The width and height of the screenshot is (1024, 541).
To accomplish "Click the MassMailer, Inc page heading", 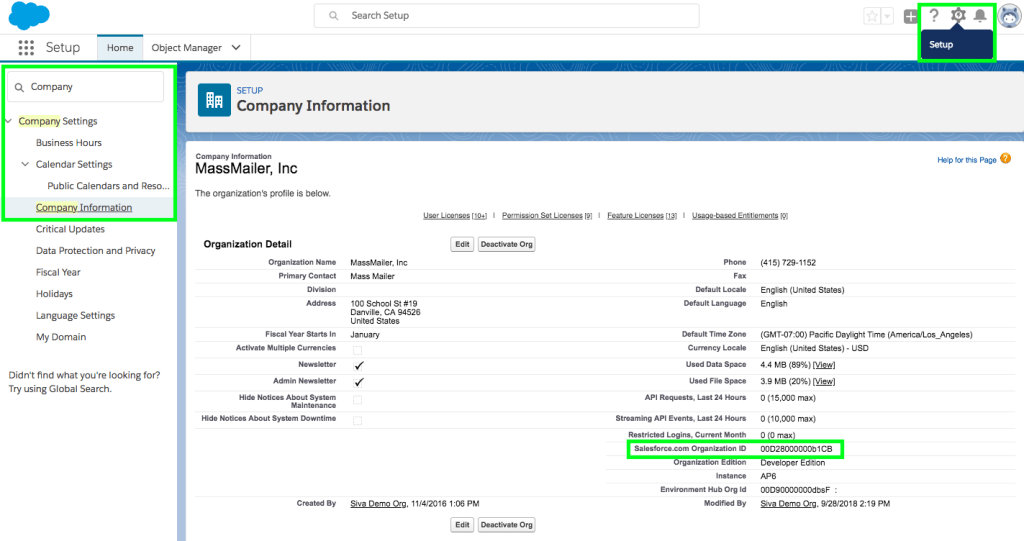I will tap(246, 169).
